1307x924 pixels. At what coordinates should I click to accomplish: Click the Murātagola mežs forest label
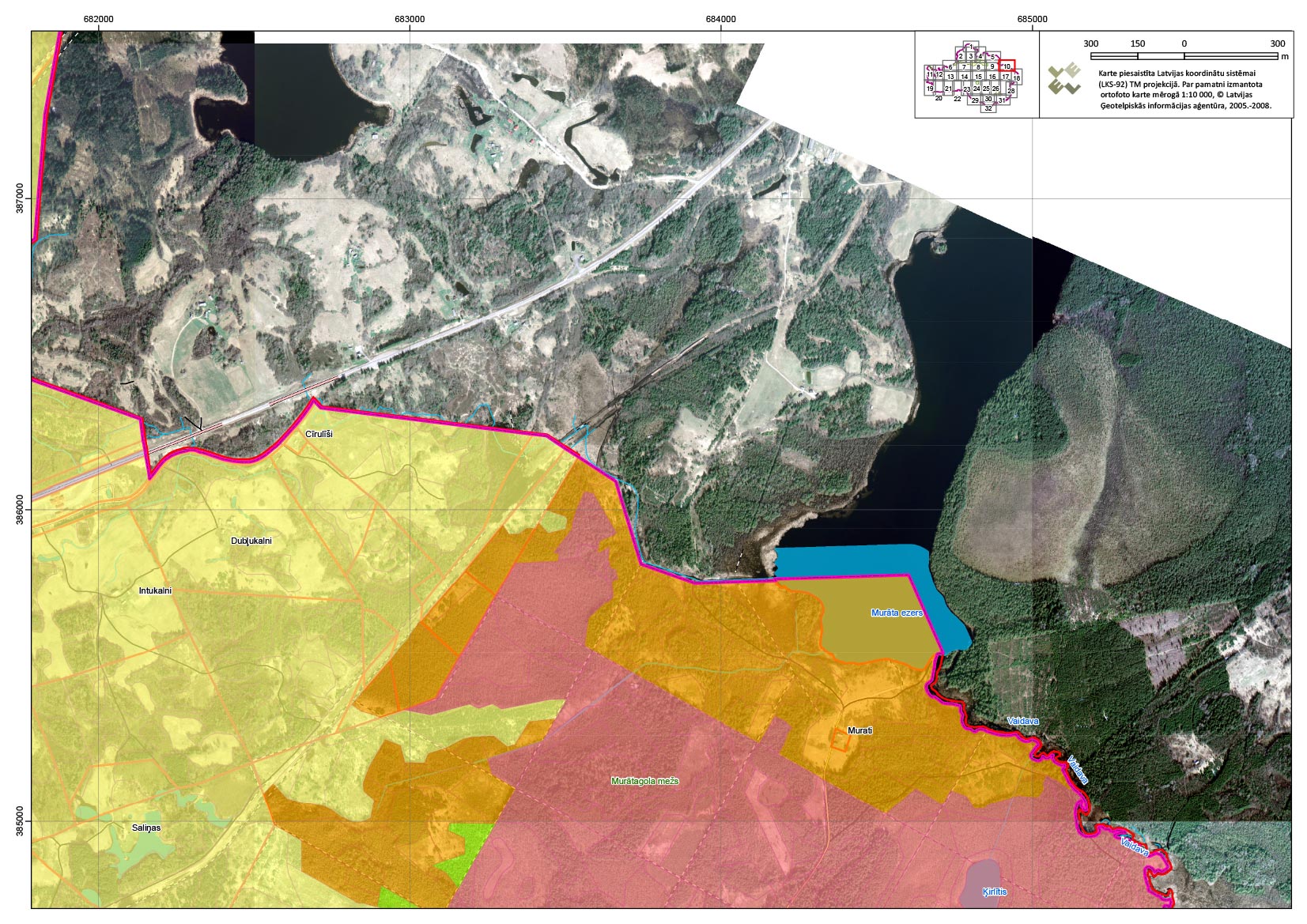pyautogui.click(x=644, y=781)
